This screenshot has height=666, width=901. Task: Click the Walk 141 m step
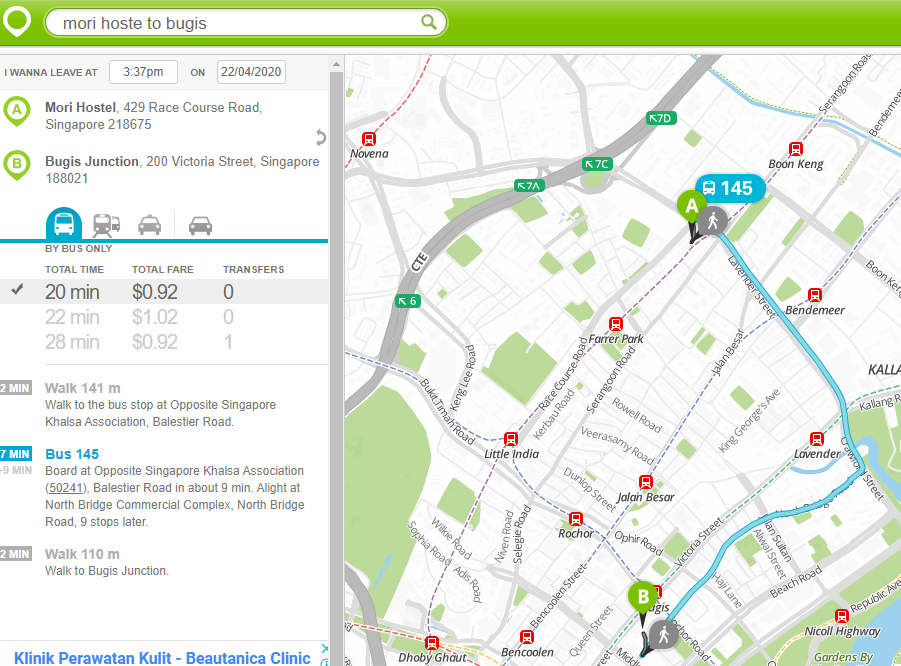pos(83,388)
